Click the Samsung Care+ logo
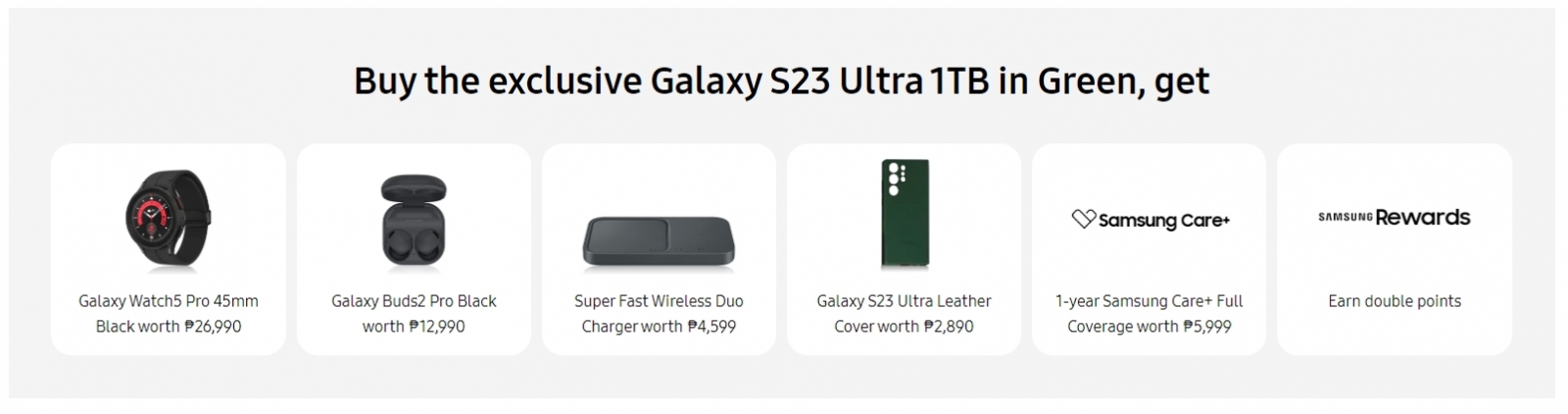 click(x=1150, y=220)
